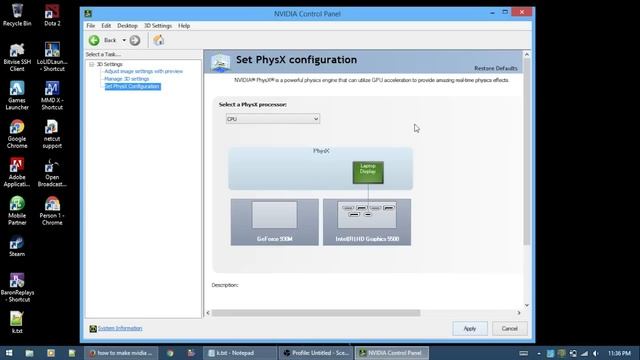
Task: Click the Chrome taskbar icon
Action: point(170,353)
